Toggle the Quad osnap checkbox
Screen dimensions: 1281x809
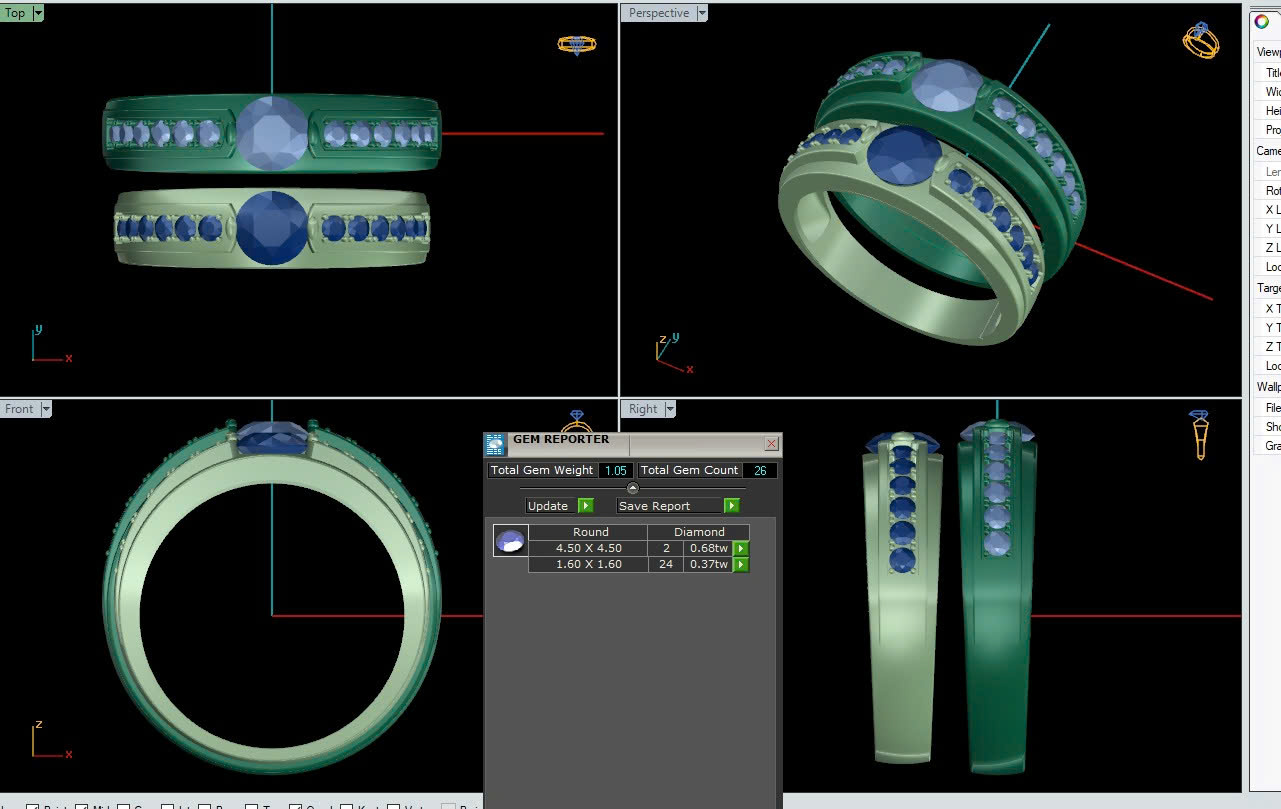click(296, 807)
